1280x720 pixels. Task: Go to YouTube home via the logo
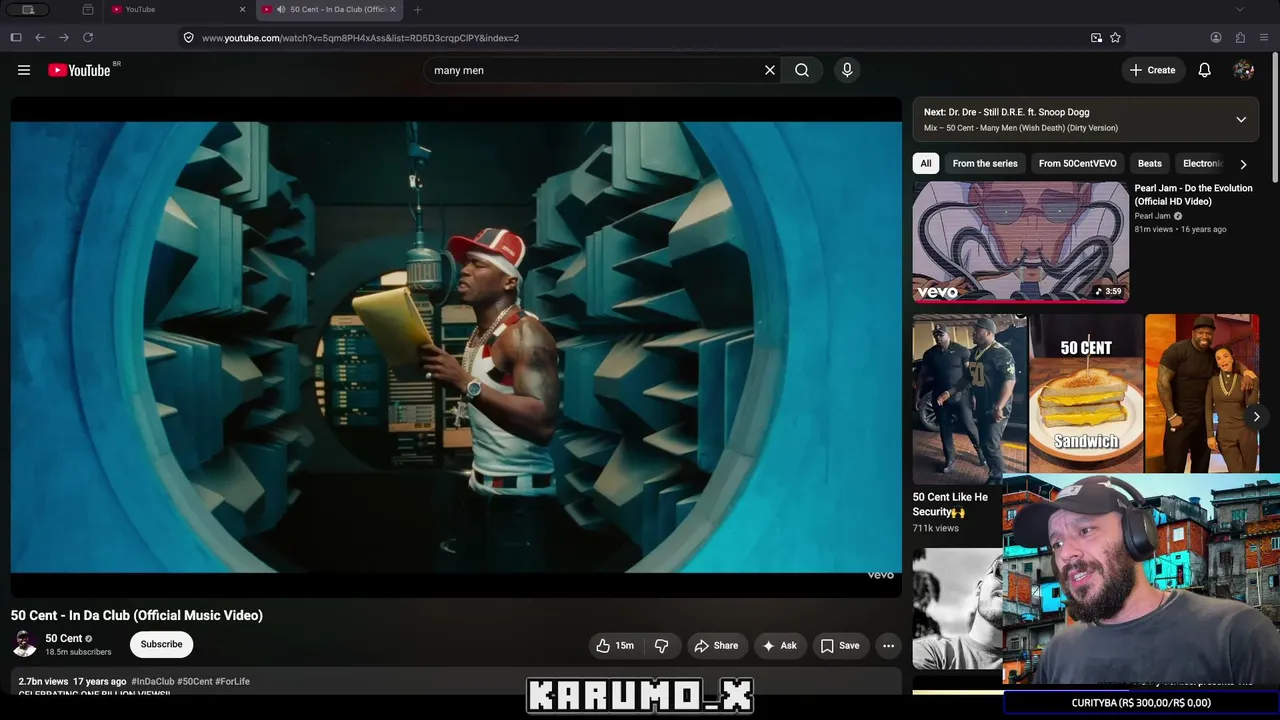pyautogui.click(x=79, y=70)
